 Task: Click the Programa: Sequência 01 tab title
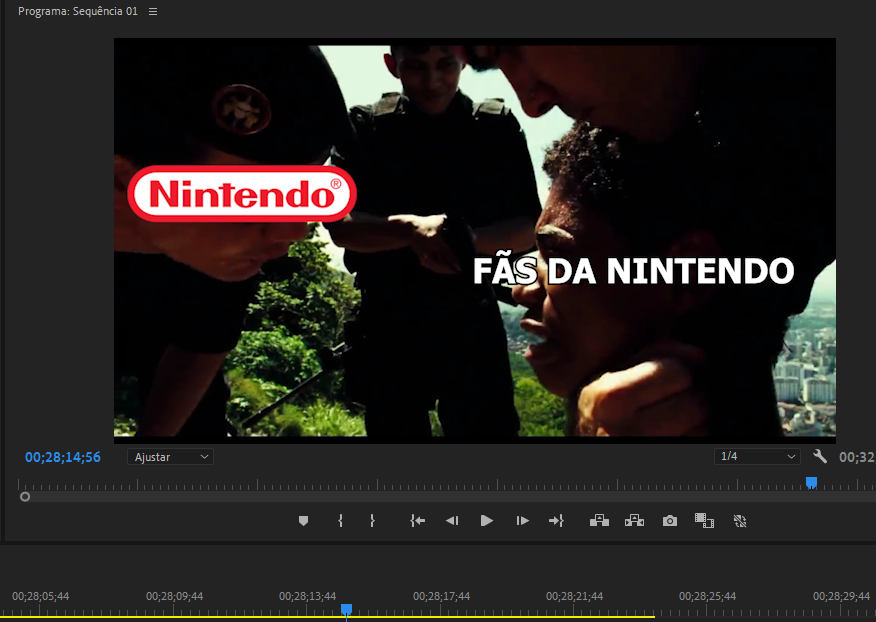[x=78, y=11]
